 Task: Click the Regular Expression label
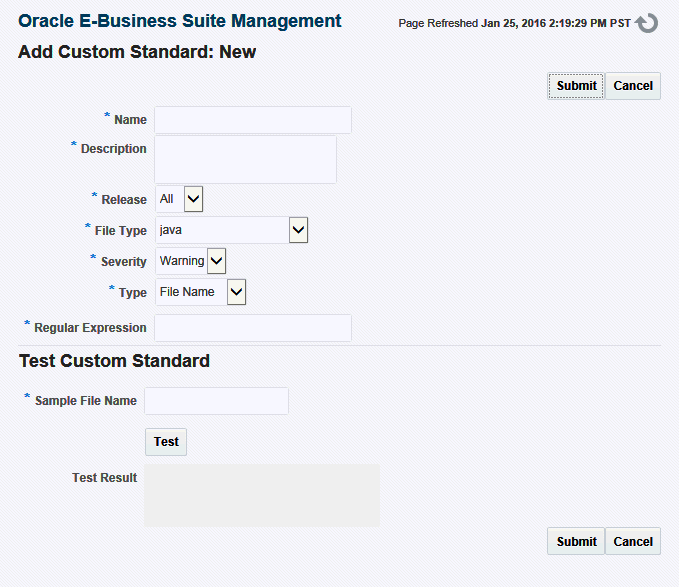[x=90, y=328]
